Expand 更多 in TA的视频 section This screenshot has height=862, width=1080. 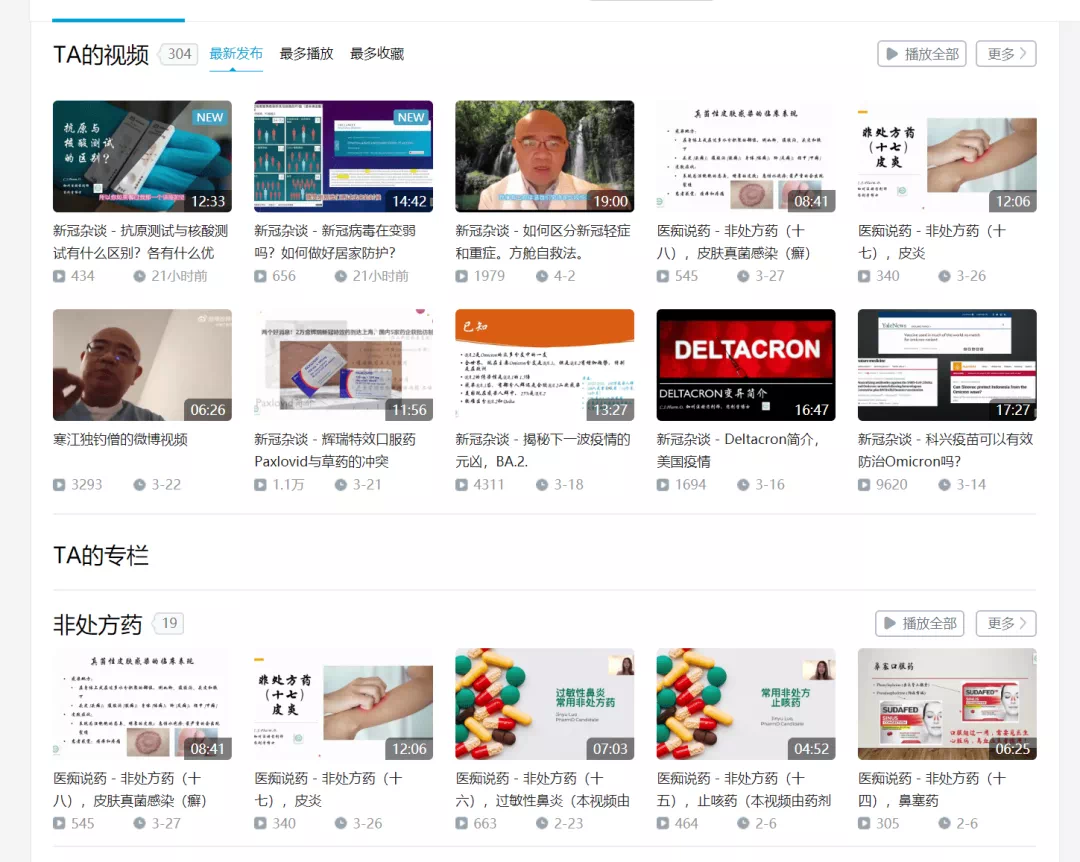(1006, 54)
